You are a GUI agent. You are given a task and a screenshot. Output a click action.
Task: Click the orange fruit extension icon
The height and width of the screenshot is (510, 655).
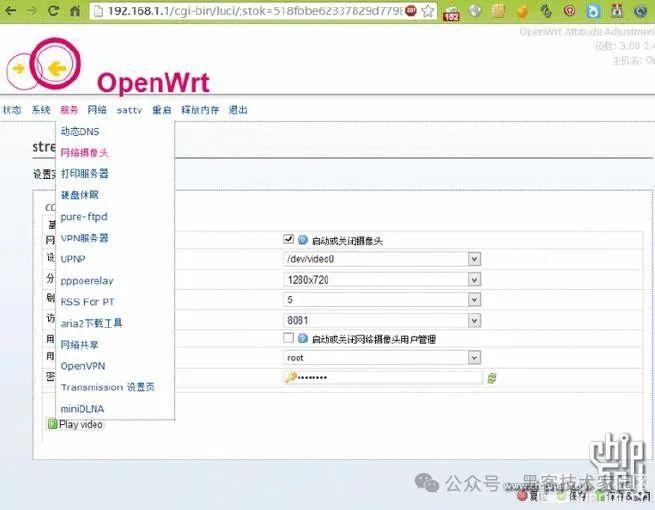(522, 11)
